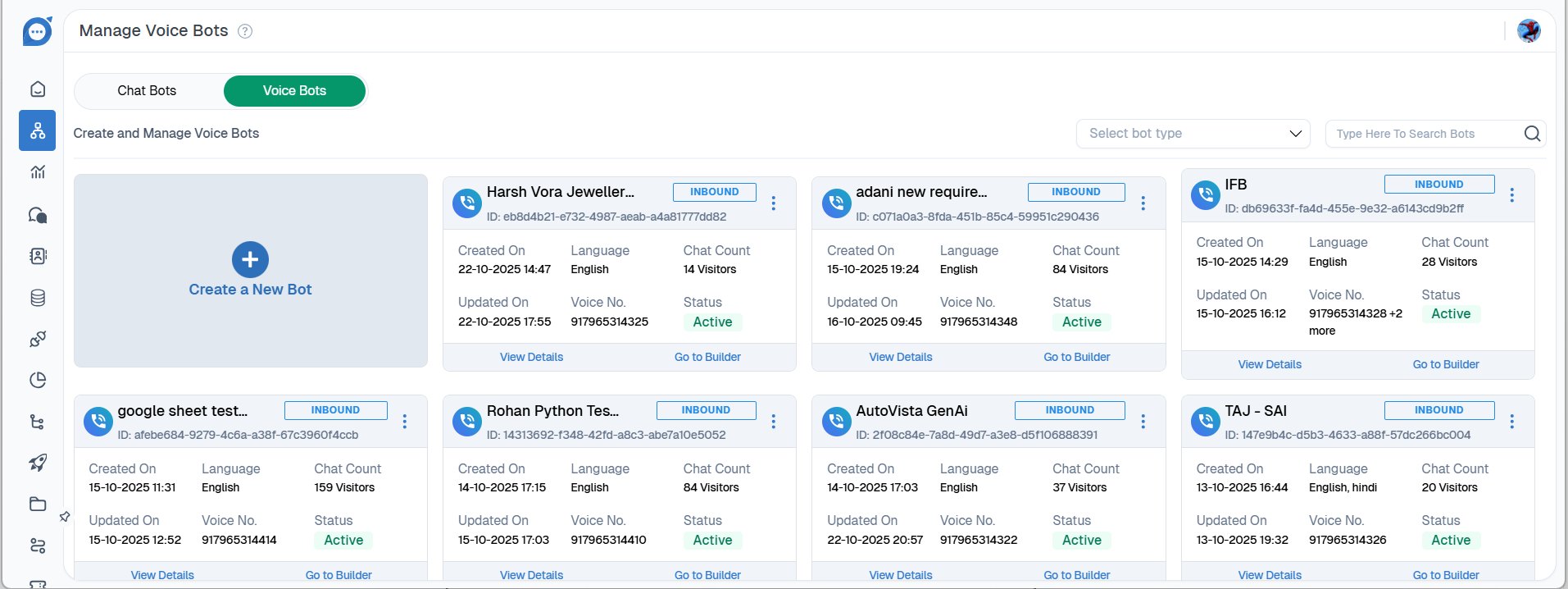This screenshot has width=1568, height=589.
Task: Open the rocket icon in sidebar
Action: [38, 463]
